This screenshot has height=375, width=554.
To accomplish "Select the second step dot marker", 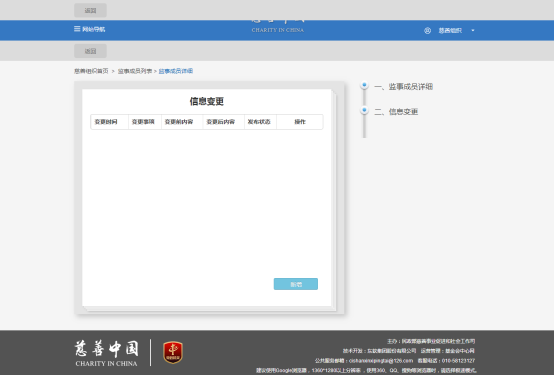I will [364, 110].
